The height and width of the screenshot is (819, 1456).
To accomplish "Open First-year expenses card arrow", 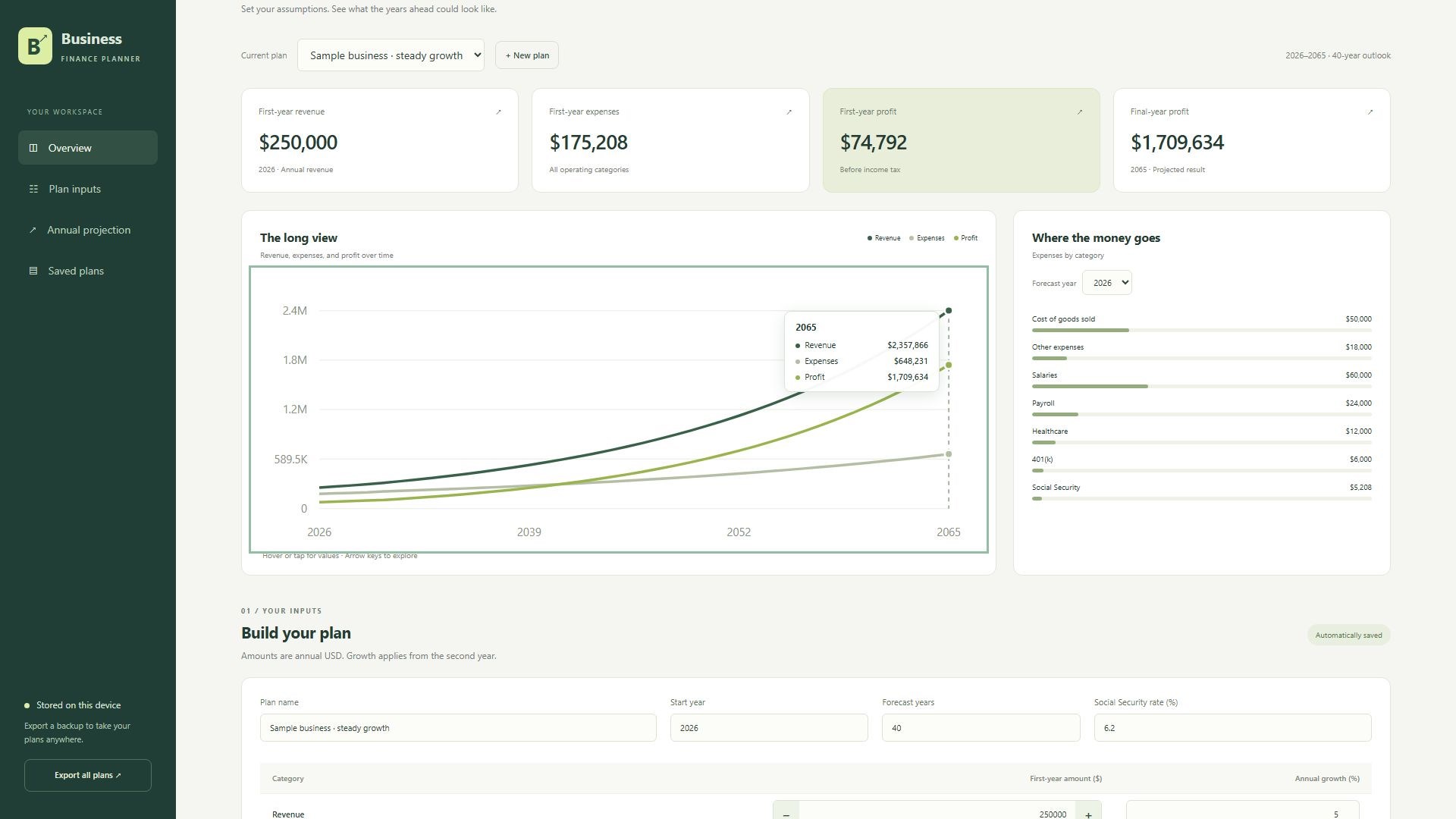I will 789,112.
